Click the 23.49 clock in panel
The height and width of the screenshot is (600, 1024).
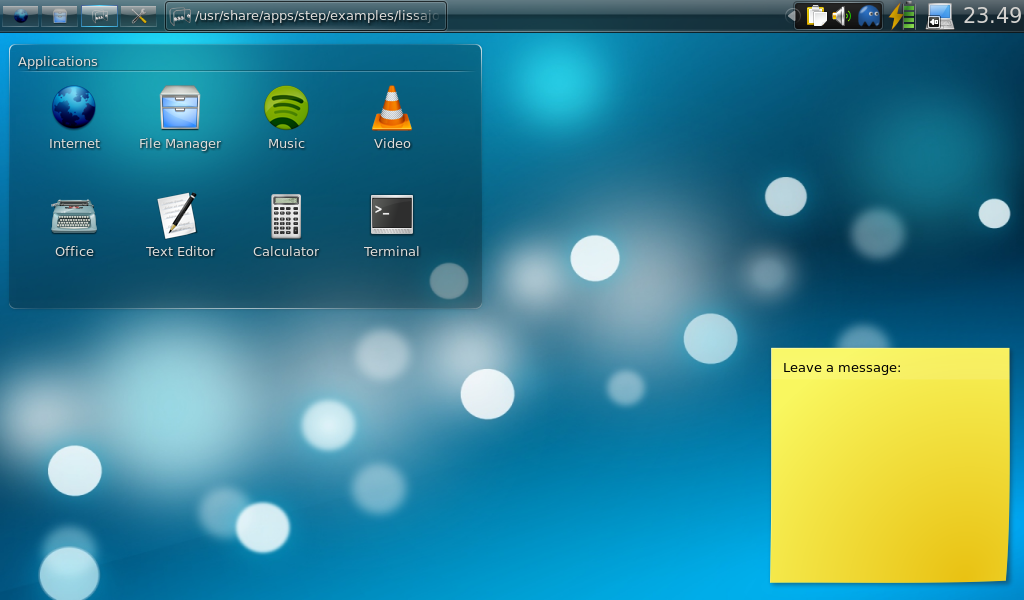(991, 16)
